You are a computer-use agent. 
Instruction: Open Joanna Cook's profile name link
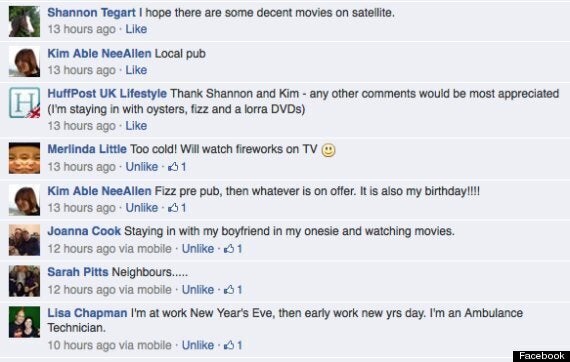point(84,231)
